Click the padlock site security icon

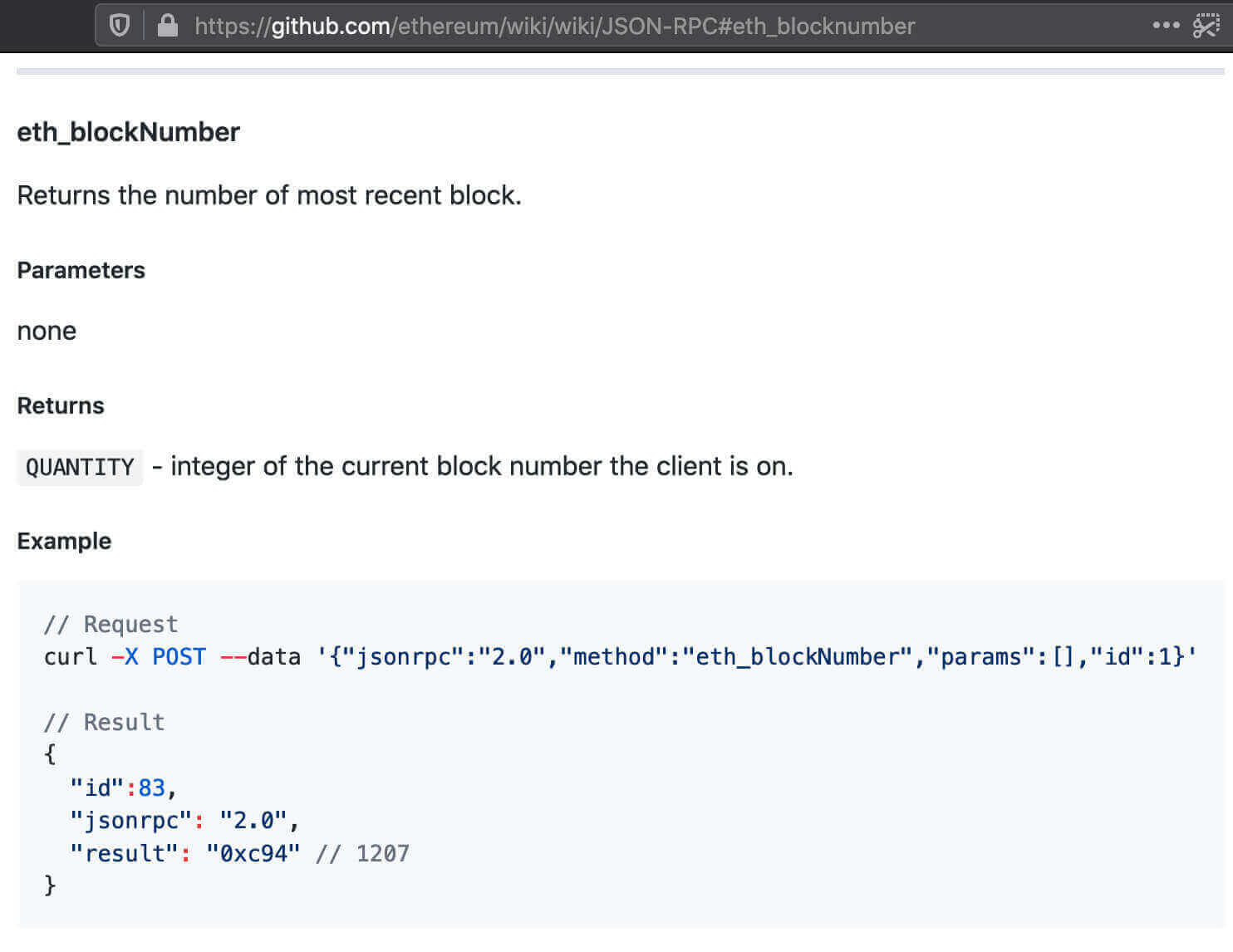coord(168,26)
